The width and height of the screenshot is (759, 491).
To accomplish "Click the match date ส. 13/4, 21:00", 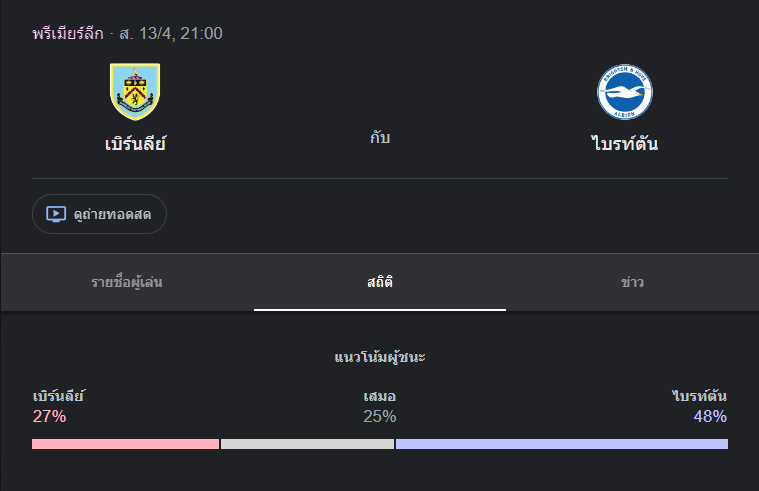I will pyautogui.click(x=171, y=33).
